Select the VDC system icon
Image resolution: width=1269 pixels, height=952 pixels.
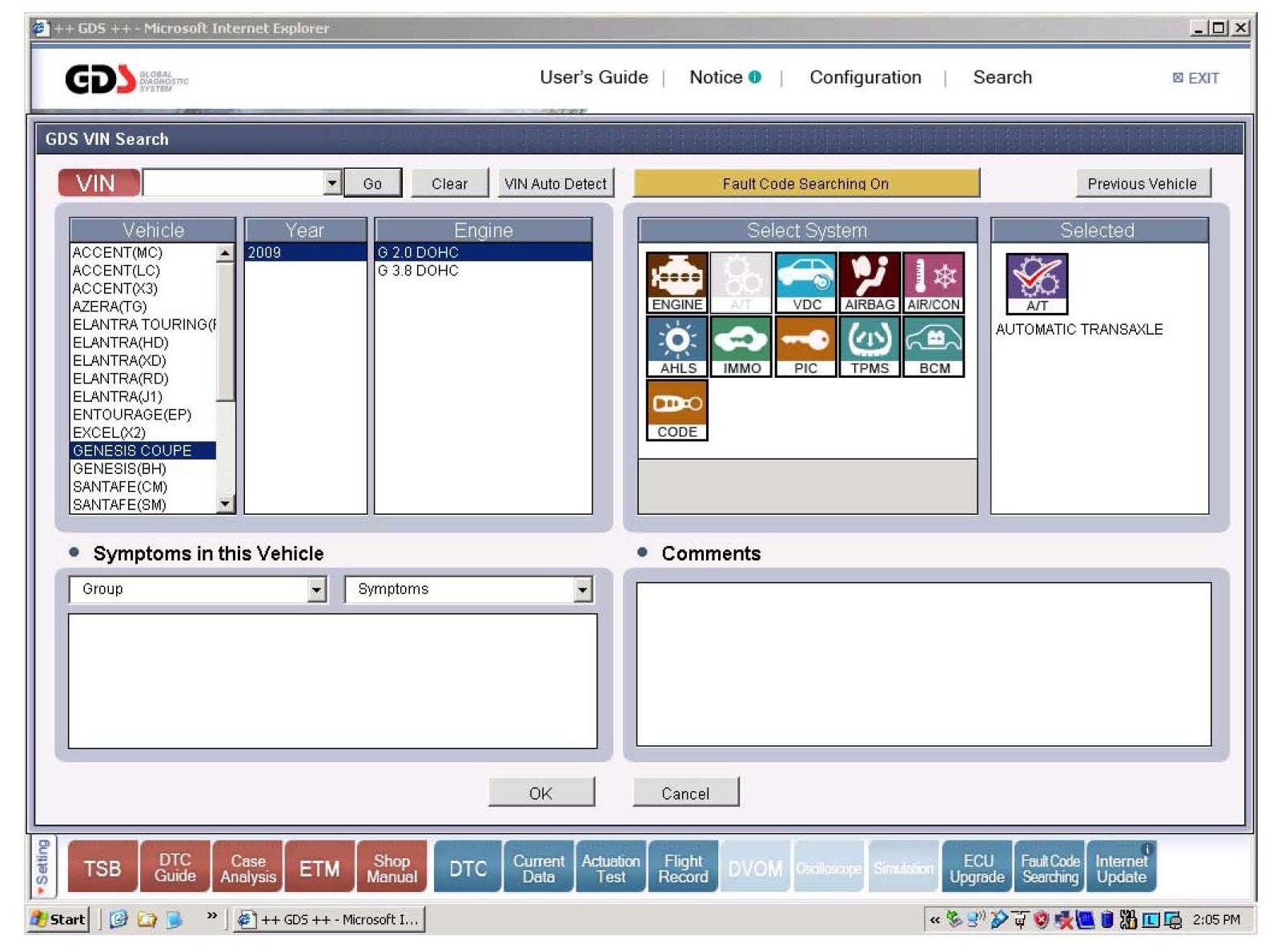805,282
